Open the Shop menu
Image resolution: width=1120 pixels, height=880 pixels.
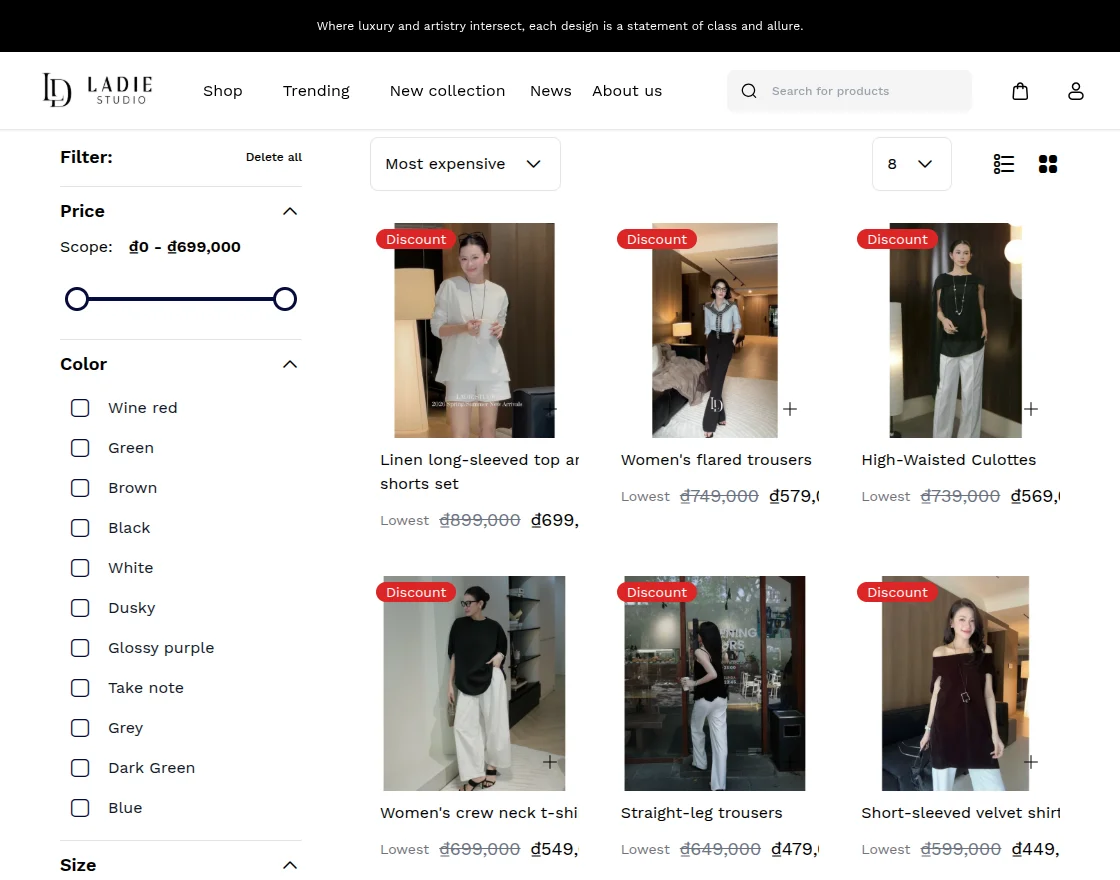click(222, 91)
